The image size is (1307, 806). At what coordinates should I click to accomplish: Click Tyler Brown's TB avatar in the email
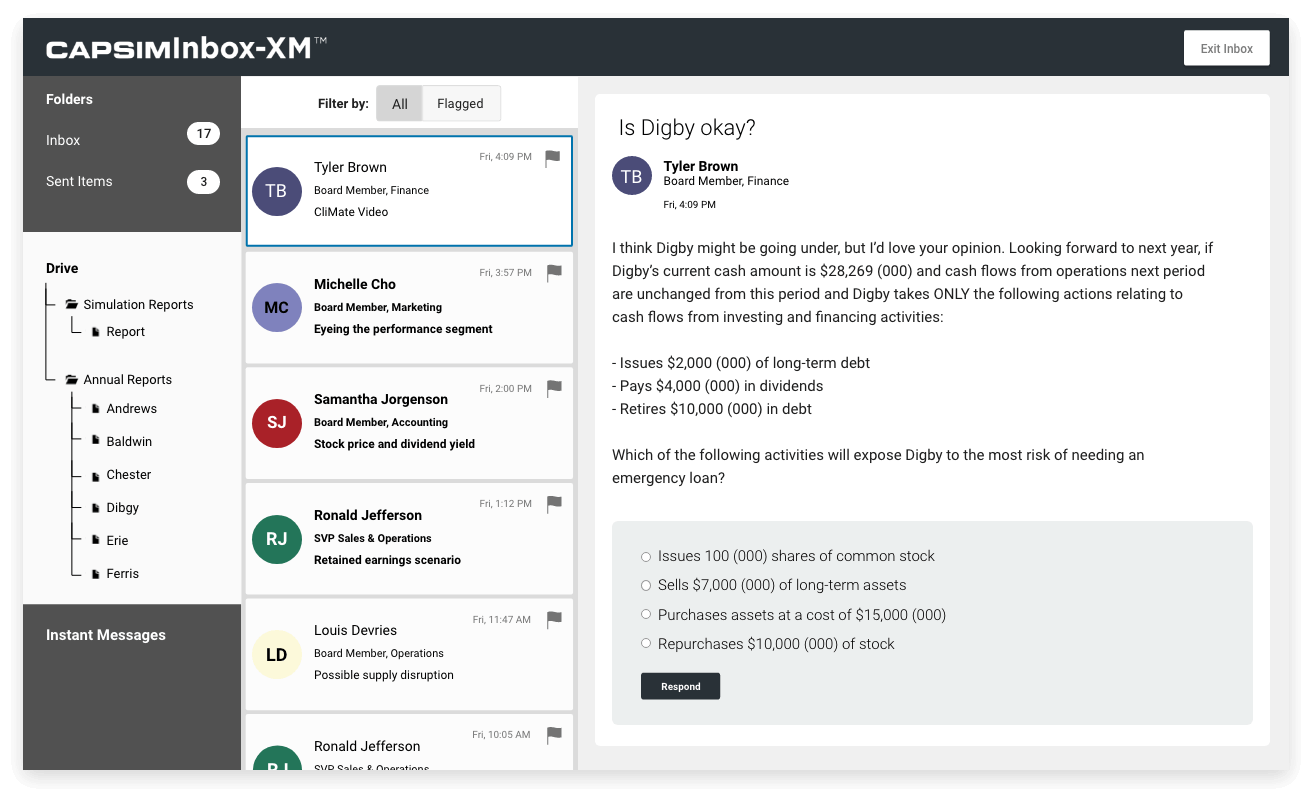click(x=631, y=175)
